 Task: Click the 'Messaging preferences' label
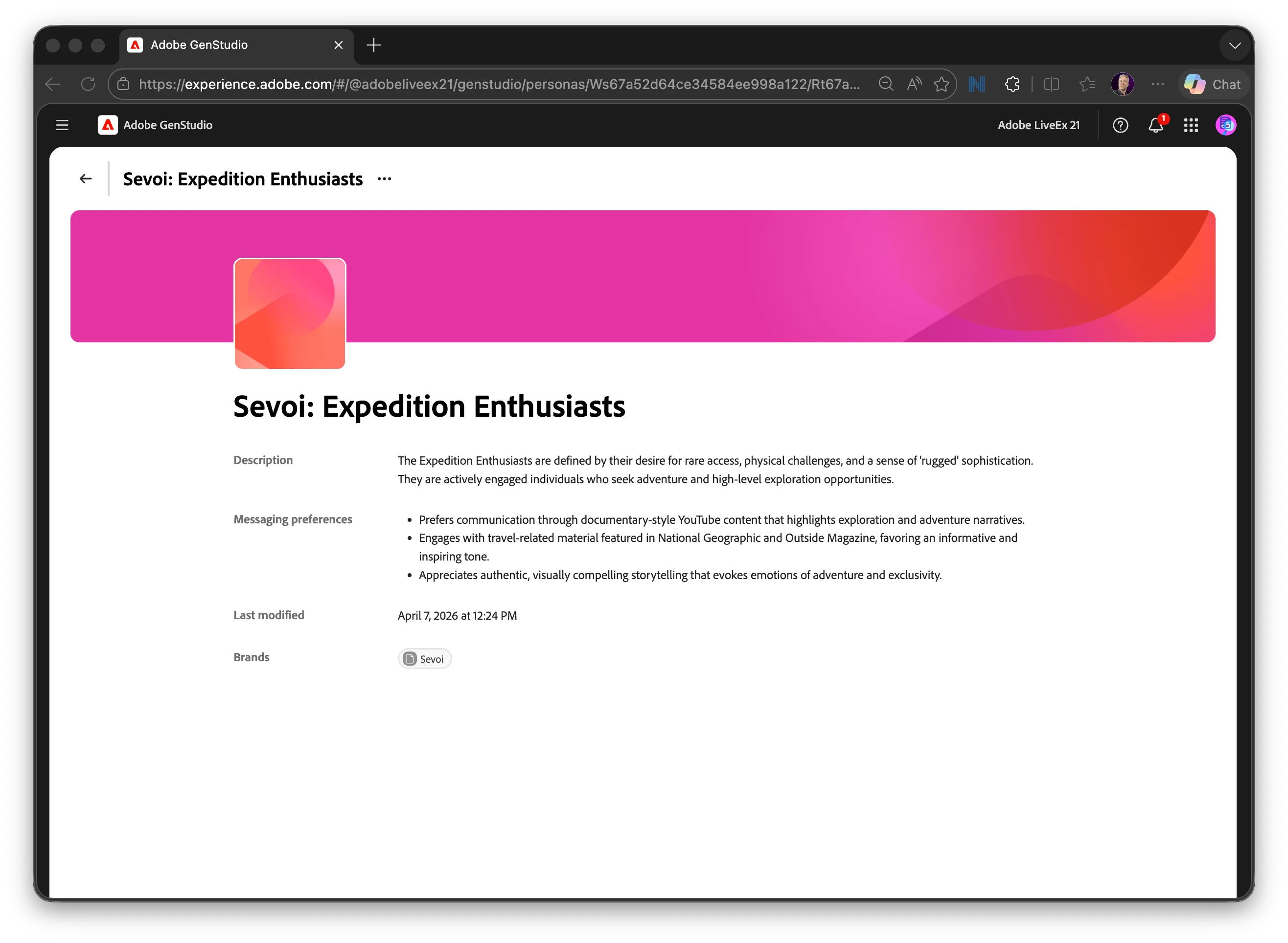tap(293, 519)
